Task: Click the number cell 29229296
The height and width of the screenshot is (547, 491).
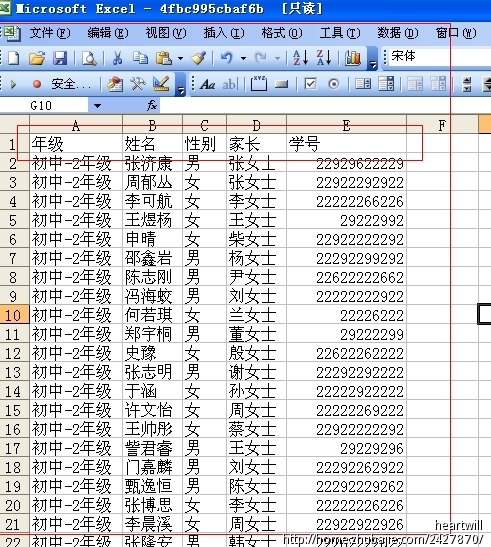Action: point(346,449)
